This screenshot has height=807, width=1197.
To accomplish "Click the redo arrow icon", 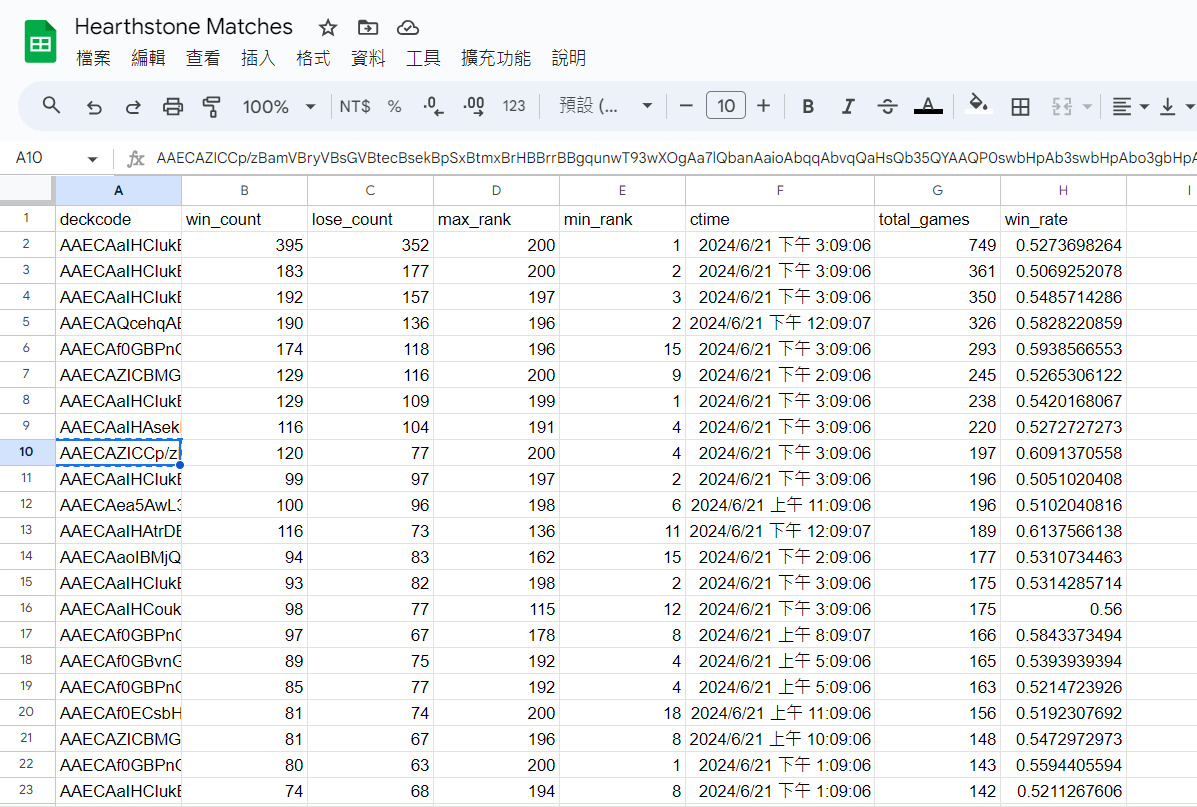I will tap(133, 106).
